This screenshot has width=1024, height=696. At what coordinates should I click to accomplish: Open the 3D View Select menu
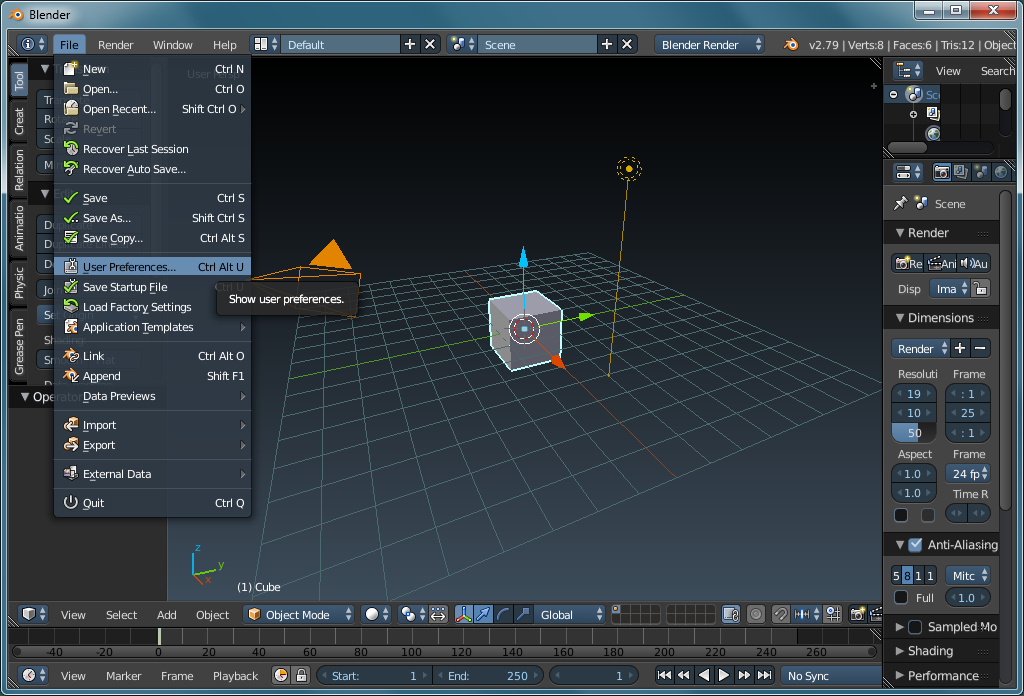point(121,614)
